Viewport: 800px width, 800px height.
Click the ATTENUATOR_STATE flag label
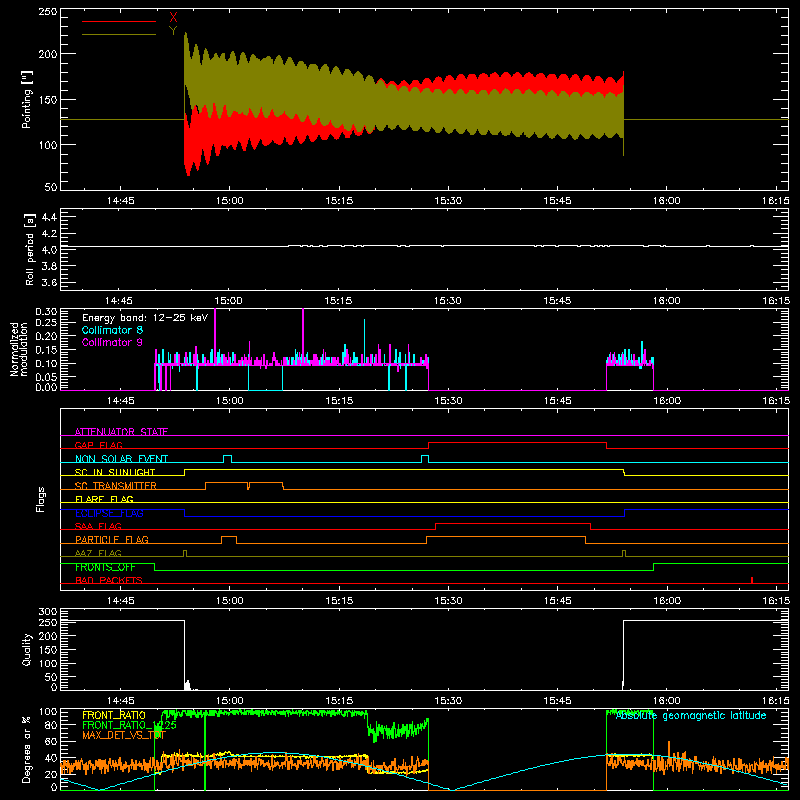point(121,432)
